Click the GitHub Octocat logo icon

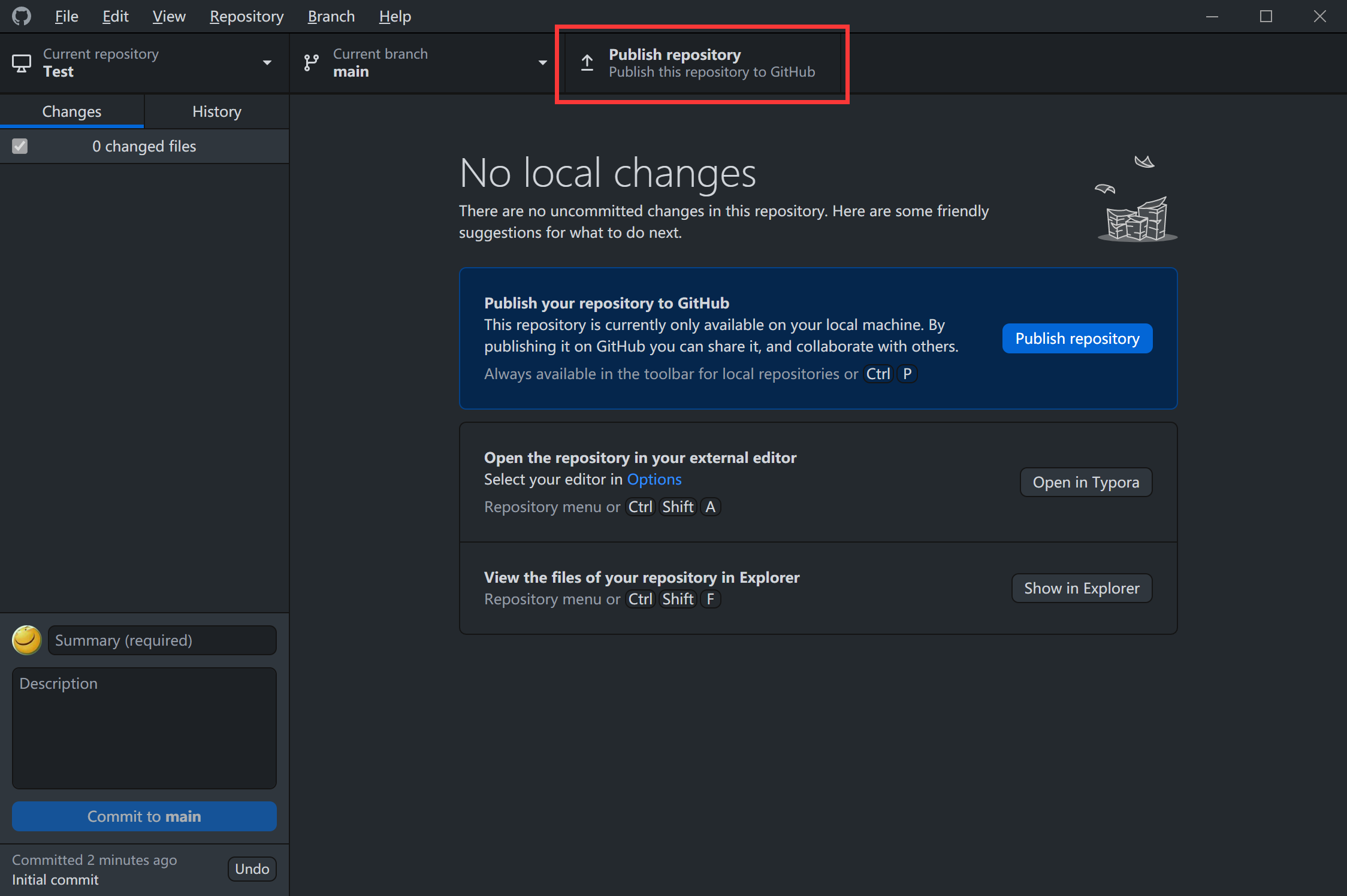(22, 16)
